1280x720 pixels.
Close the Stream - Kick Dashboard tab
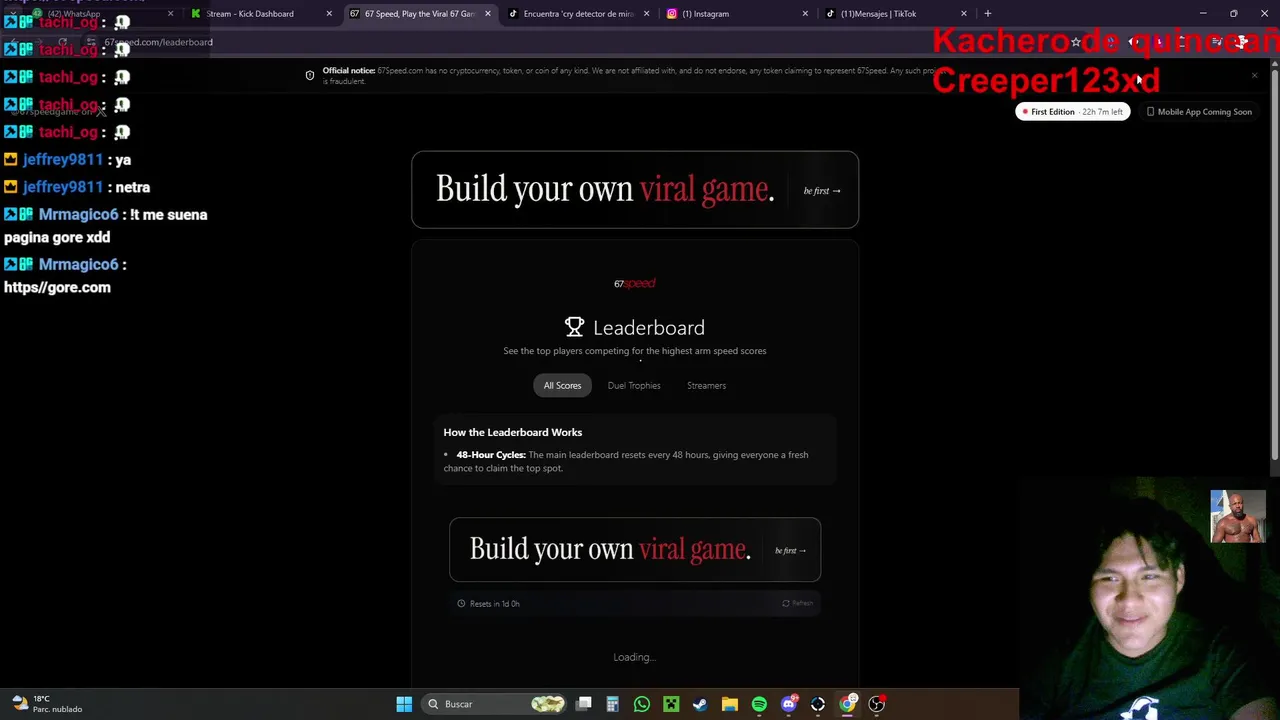tap(329, 14)
